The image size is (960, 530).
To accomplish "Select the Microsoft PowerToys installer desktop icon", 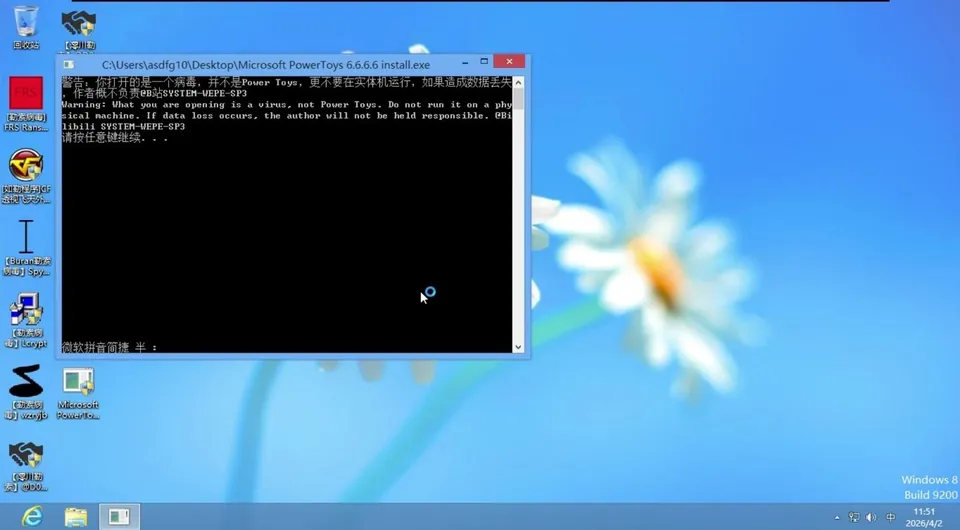I will coord(78,392).
